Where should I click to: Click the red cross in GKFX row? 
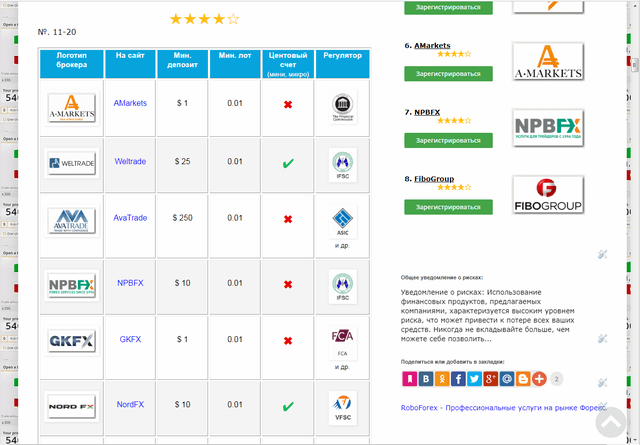coord(288,340)
